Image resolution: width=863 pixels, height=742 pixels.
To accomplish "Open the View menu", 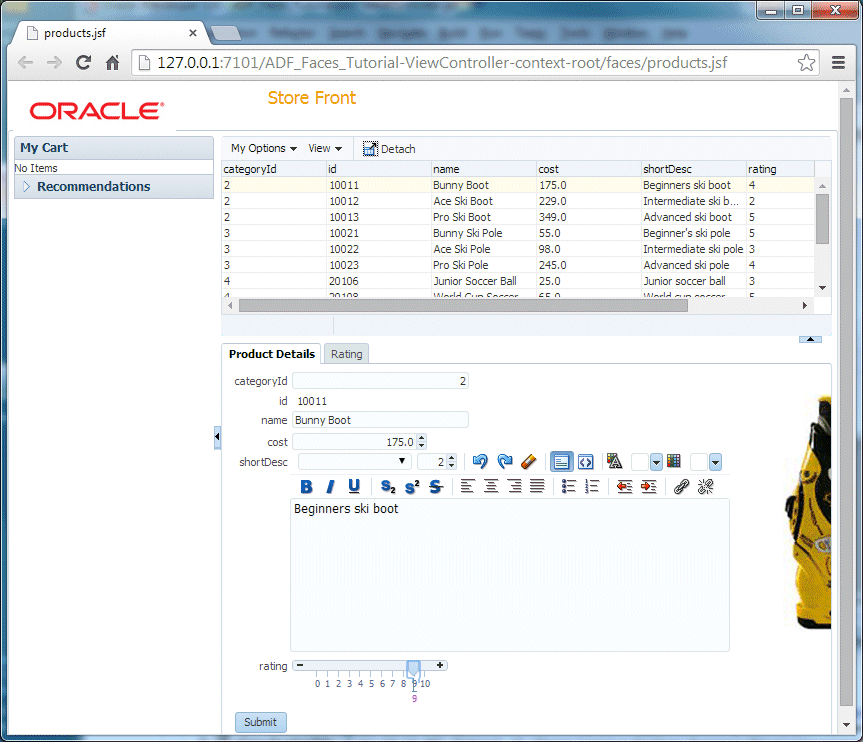I will tap(325, 149).
